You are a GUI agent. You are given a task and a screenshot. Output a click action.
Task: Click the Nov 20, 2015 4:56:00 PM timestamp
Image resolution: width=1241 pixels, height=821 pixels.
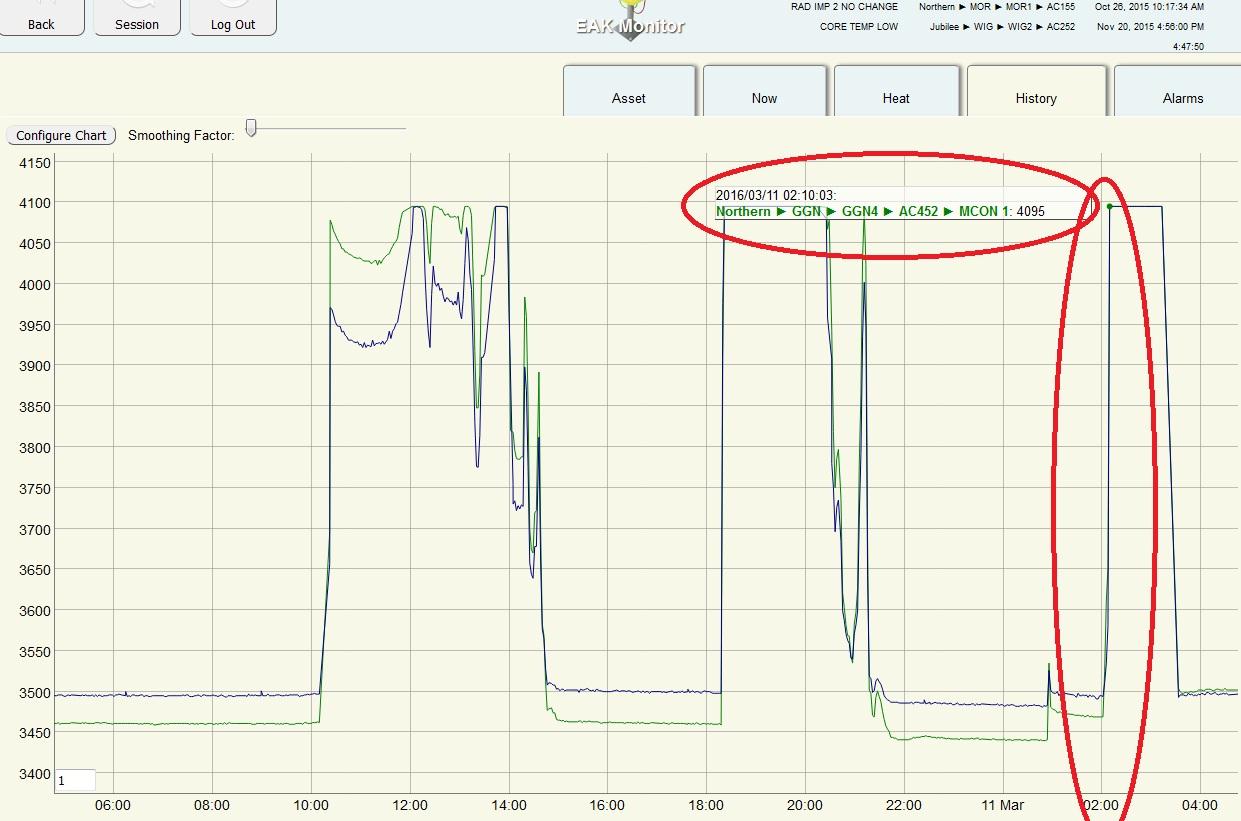tap(1151, 27)
